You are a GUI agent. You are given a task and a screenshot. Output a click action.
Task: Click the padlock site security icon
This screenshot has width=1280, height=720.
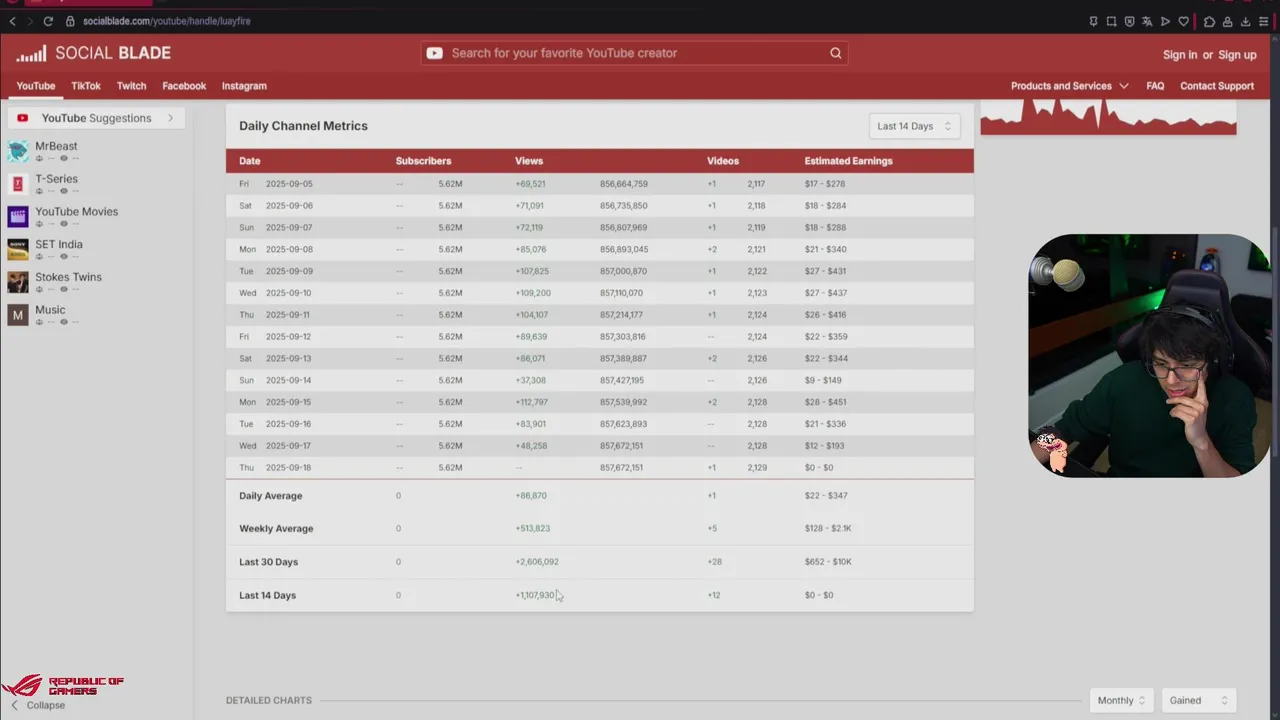click(x=70, y=21)
